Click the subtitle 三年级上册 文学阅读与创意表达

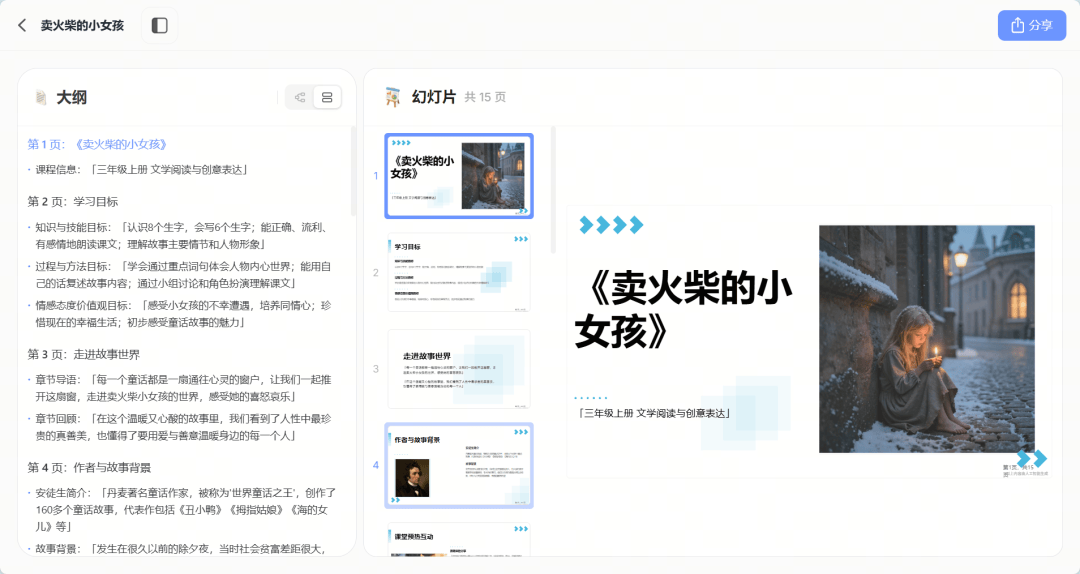pos(653,413)
